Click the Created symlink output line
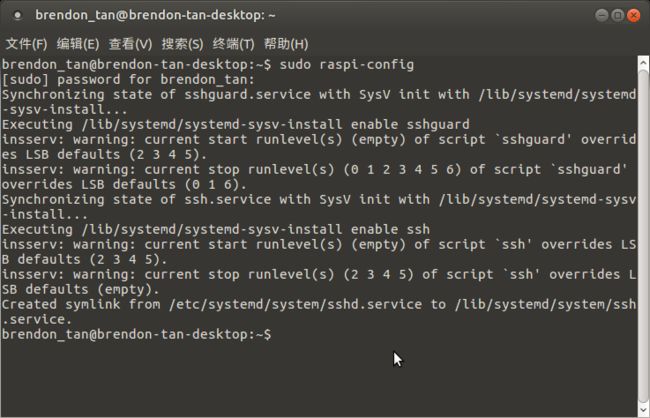 tap(319, 312)
